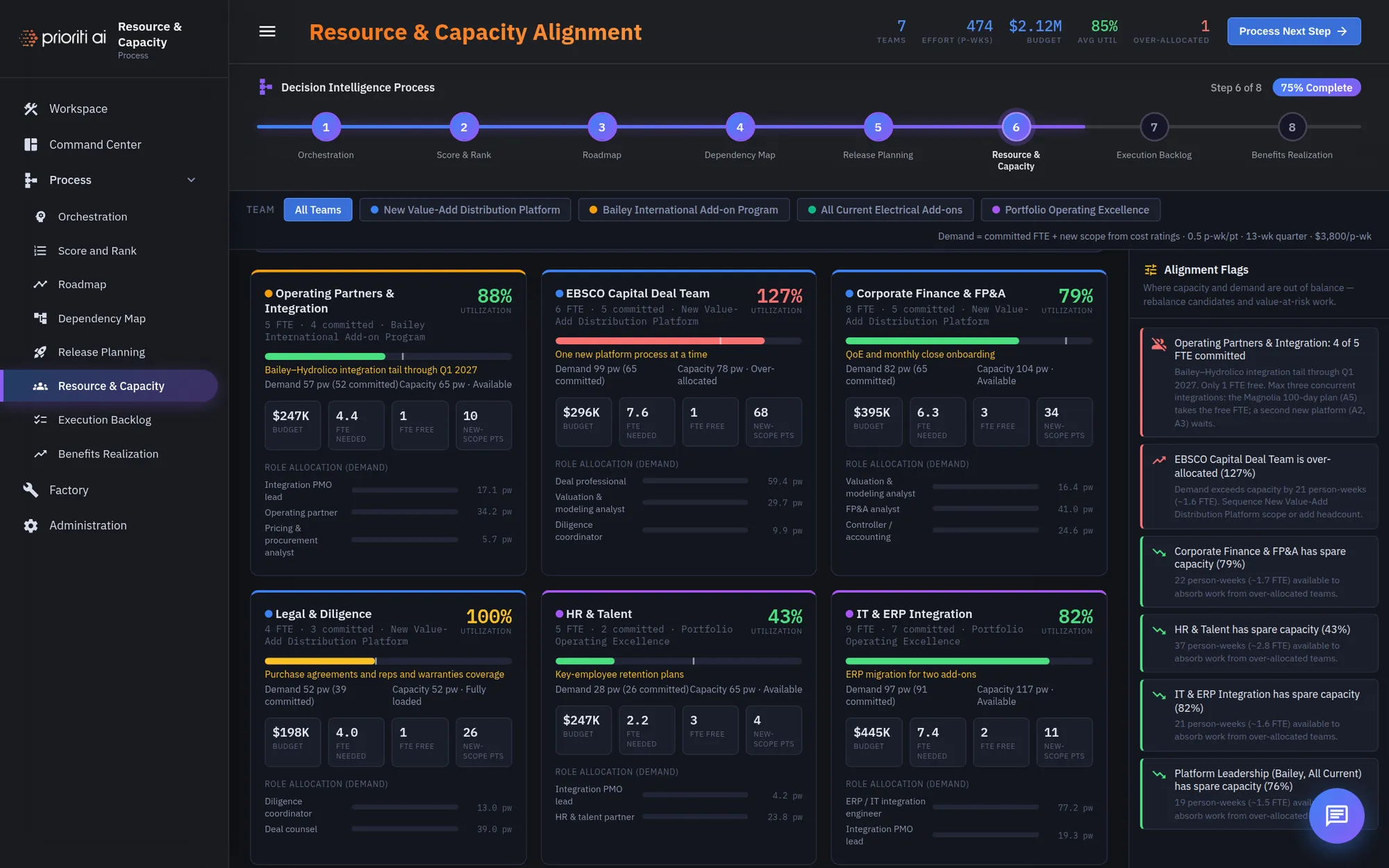Open the EBSCO over-allocated 127% flag

tap(1258, 487)
